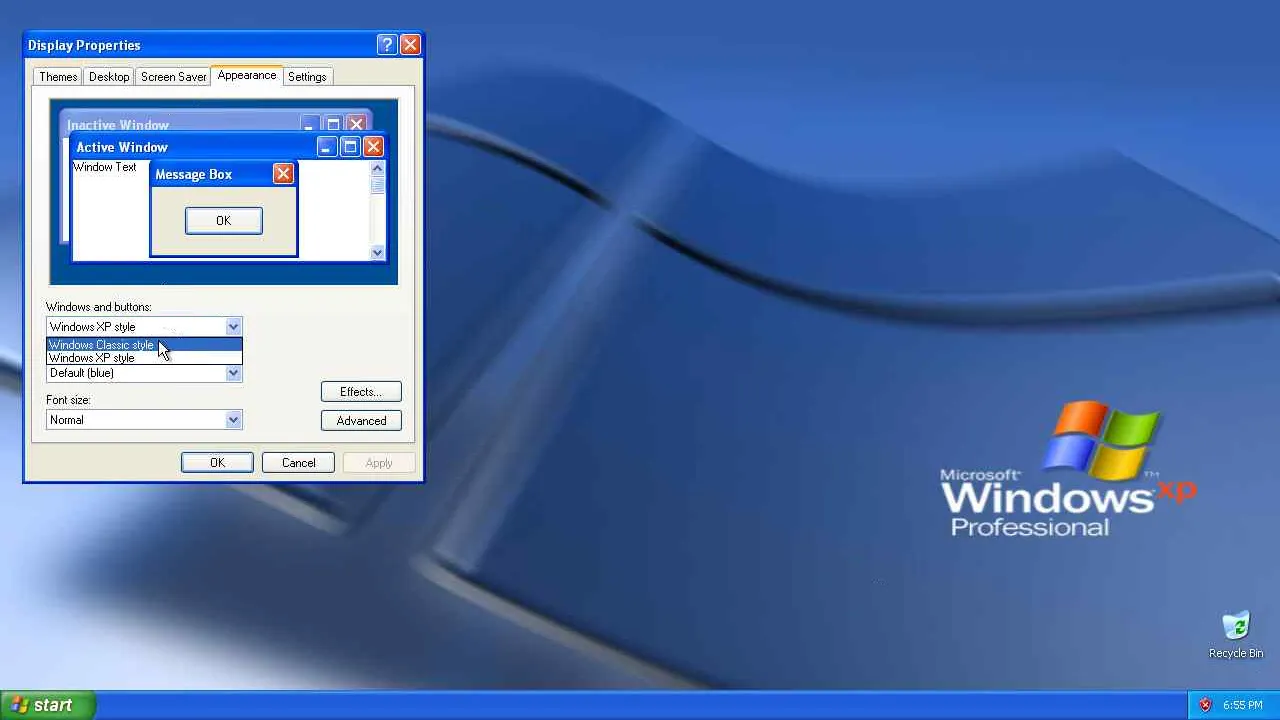1280x720 pixels.
Task: Click the 'Window Text' sample text
Action: click(x=105, y=168)
